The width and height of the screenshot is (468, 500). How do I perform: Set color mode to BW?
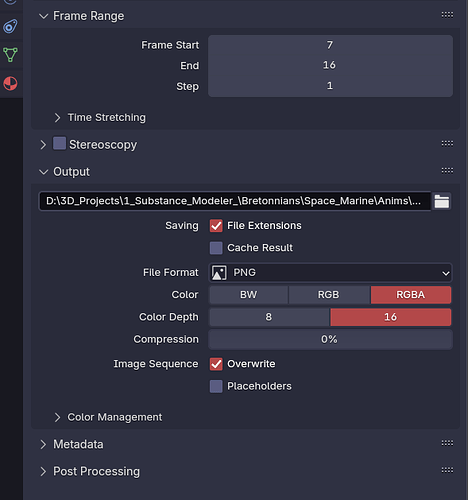click(x=249, y=295)
